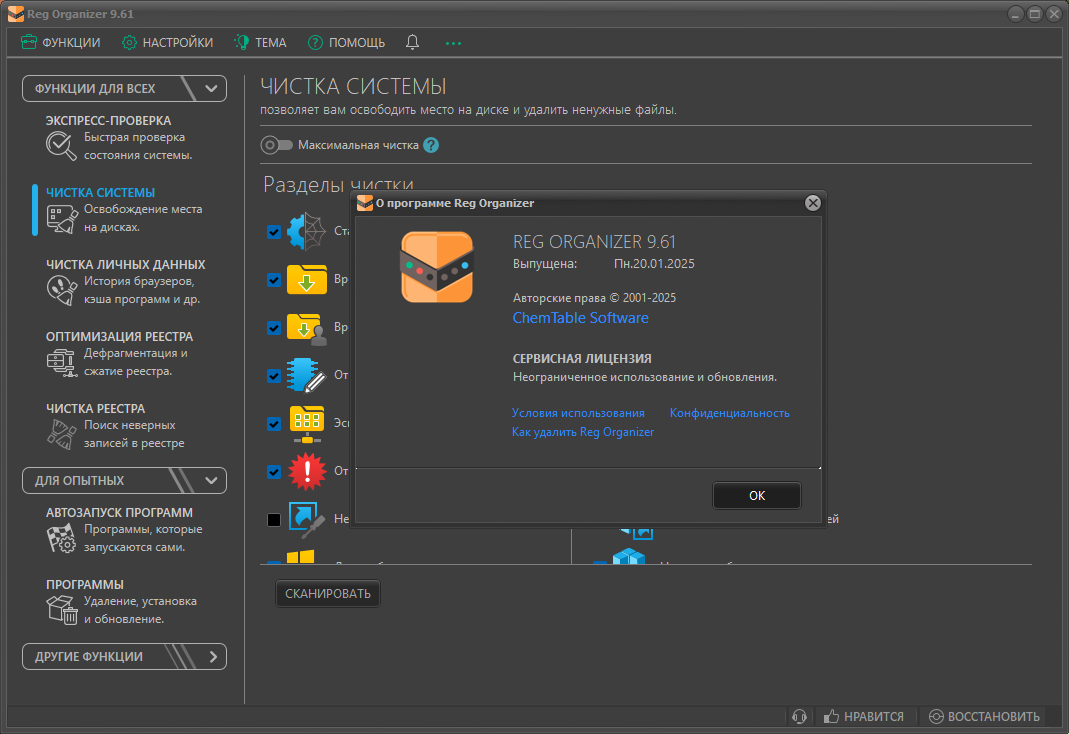Open the Autostart programs flag icon
This screenshot has width=1069, height=734.
(61, 538)
